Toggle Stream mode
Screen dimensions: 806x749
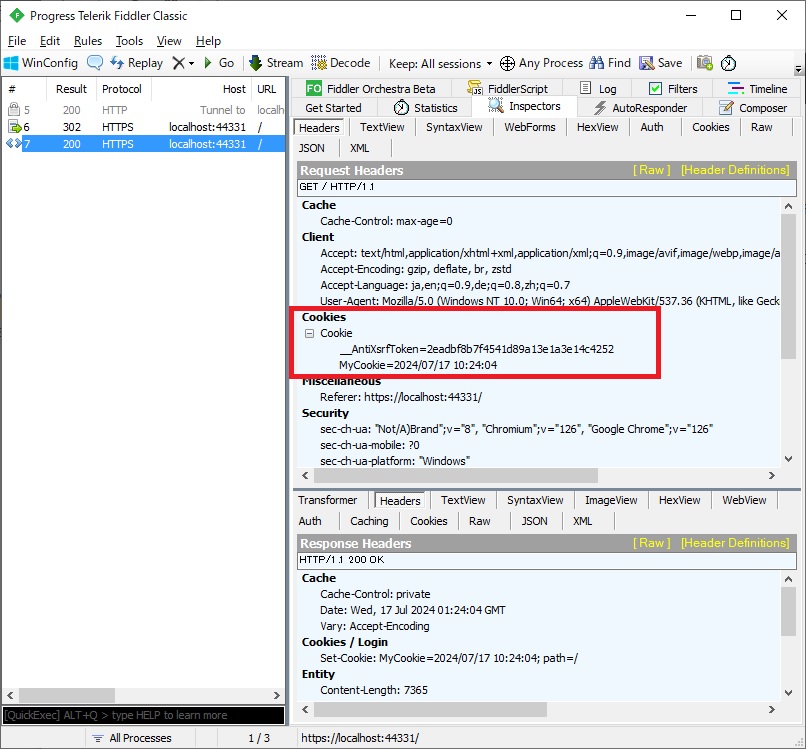coord(276,63)
